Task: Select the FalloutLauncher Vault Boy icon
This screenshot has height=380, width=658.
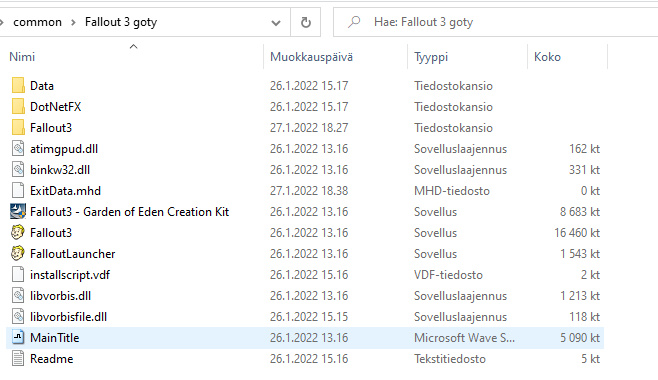Action: click(18, 253)
